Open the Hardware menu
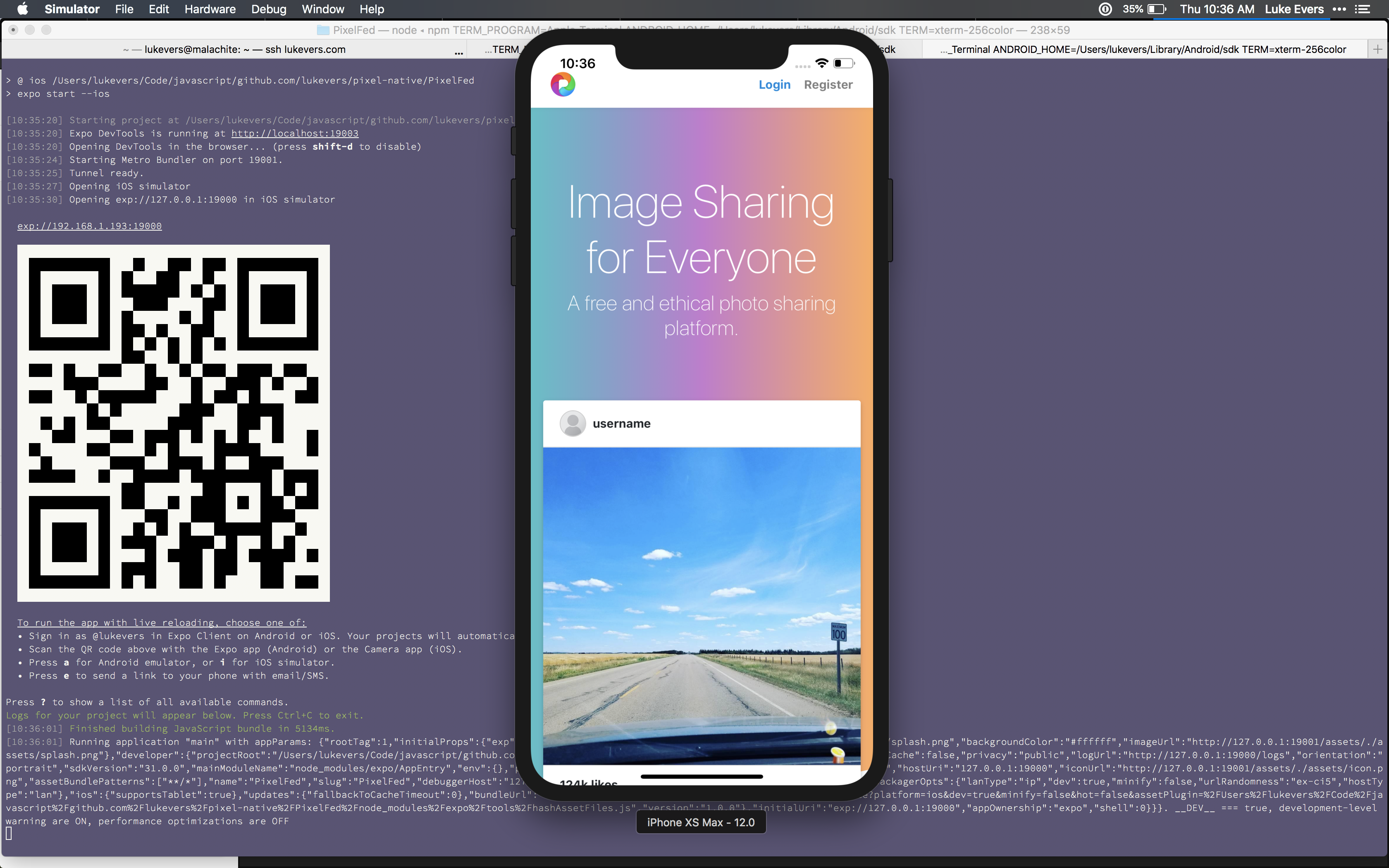This screenshot has height=868, width=1389. 210,9
